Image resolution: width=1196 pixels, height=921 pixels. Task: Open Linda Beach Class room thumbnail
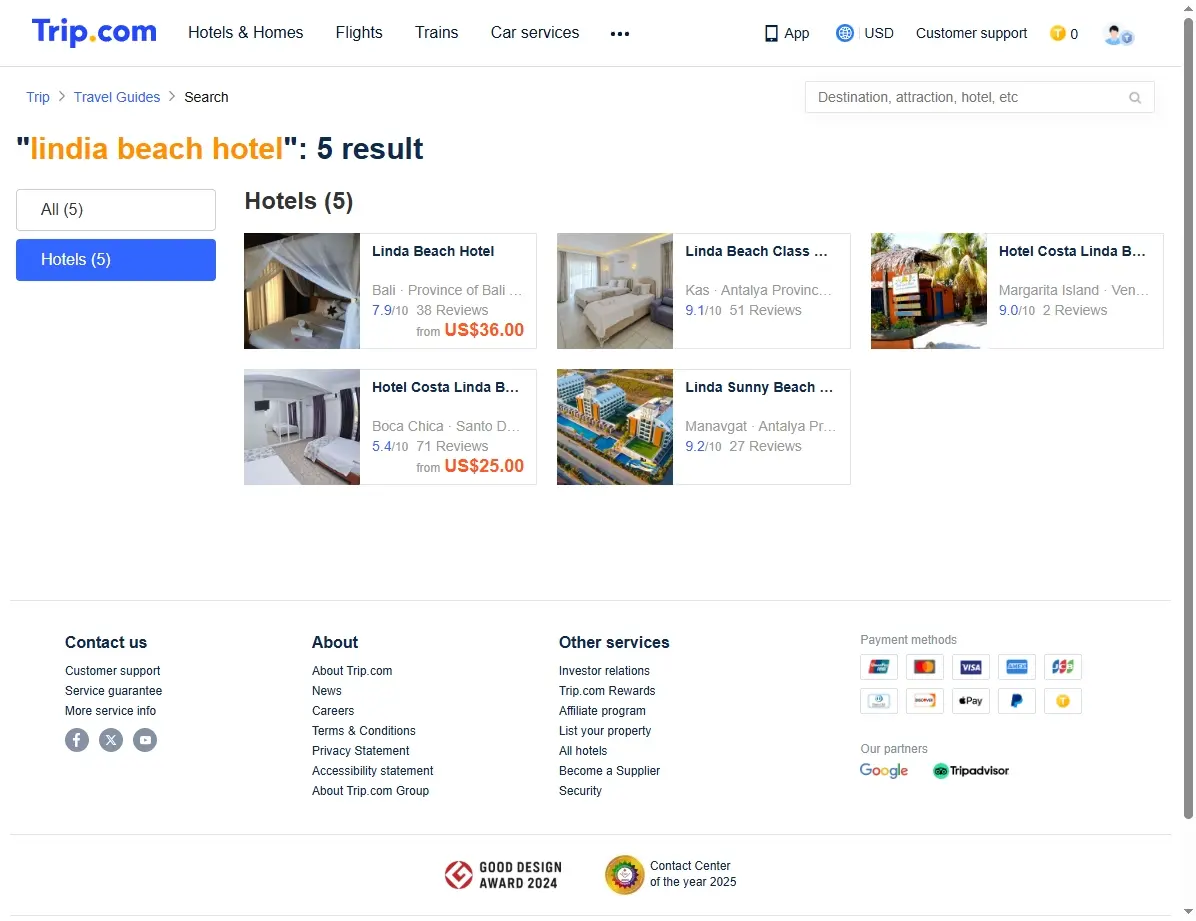pos(615,291)
